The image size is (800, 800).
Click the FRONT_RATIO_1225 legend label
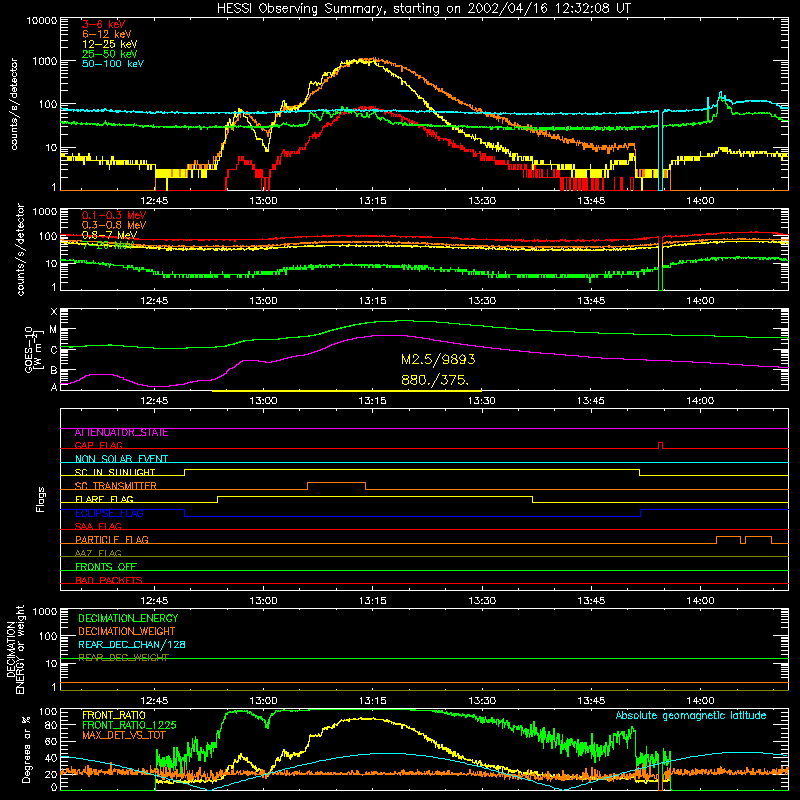[x=129, y=725]
